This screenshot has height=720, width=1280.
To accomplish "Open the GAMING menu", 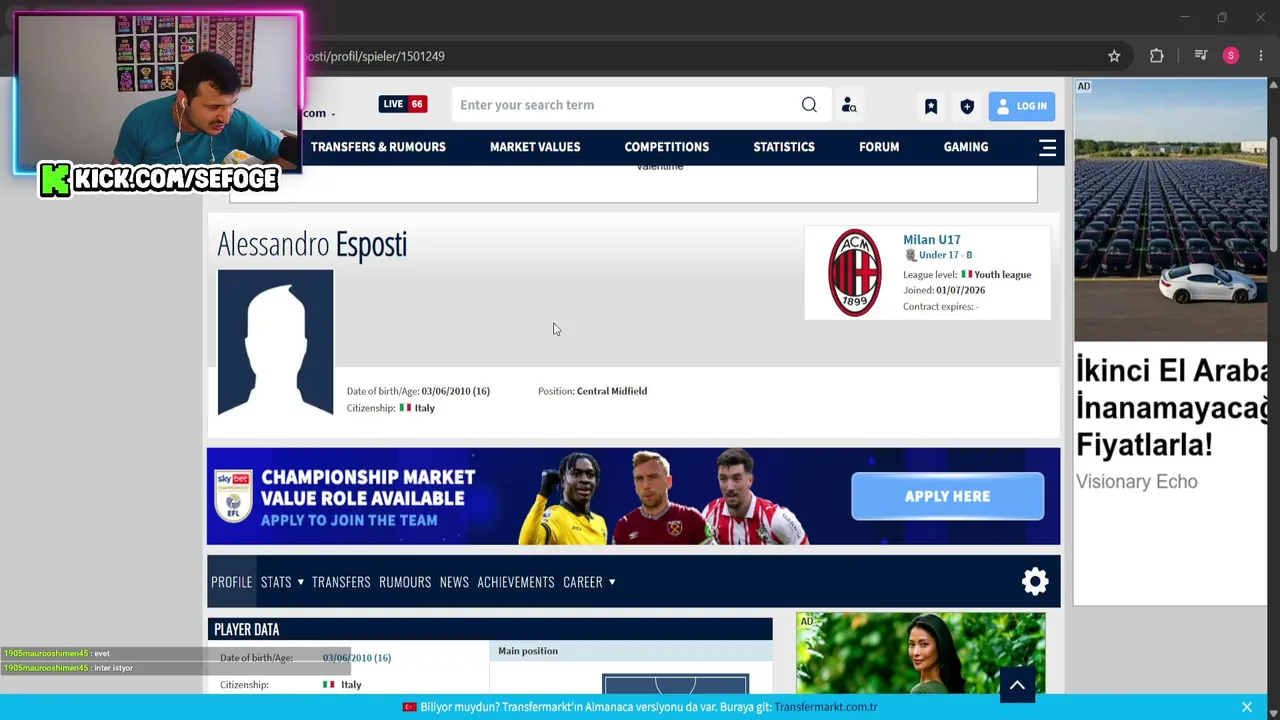I will [x=966, y=147].
